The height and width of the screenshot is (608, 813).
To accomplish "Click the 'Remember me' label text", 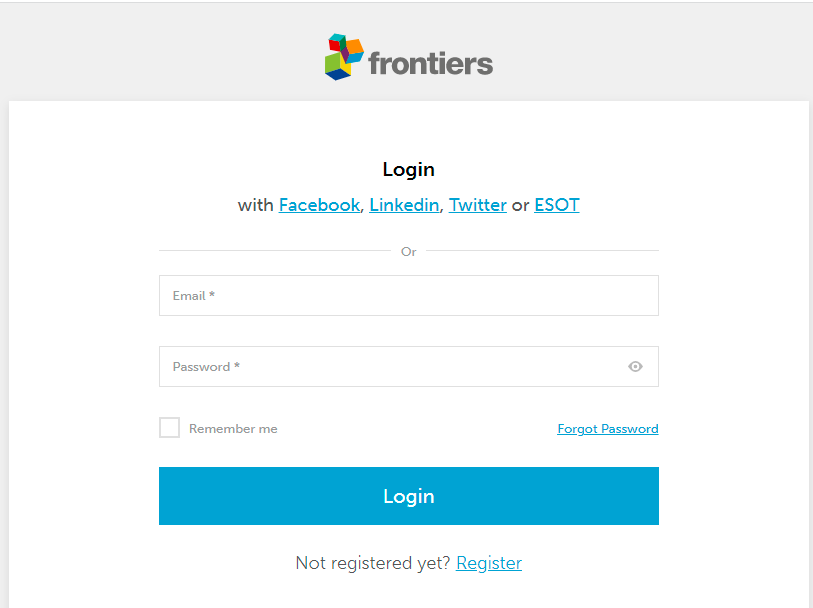I will (233, 429).
